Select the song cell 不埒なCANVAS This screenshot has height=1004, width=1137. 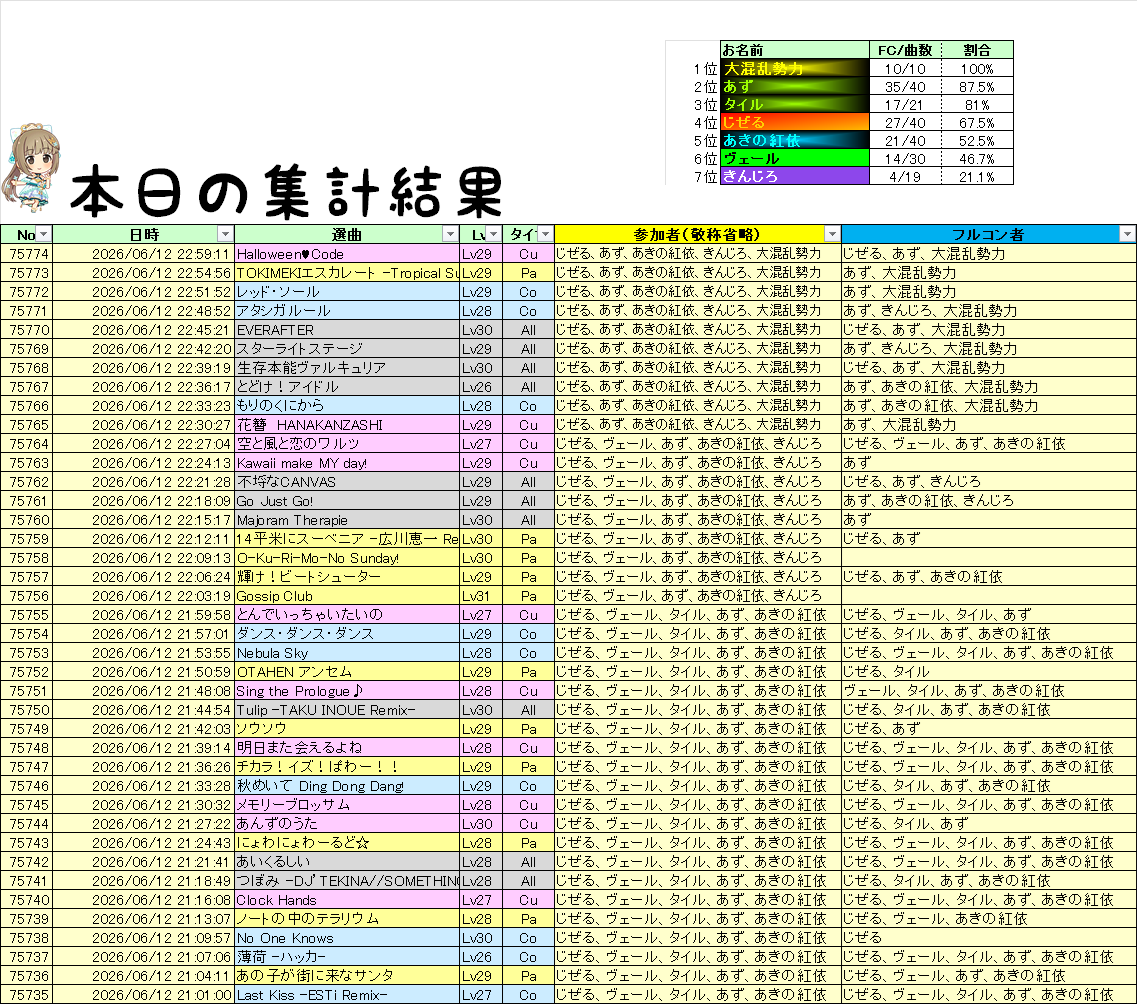(347, 481)
